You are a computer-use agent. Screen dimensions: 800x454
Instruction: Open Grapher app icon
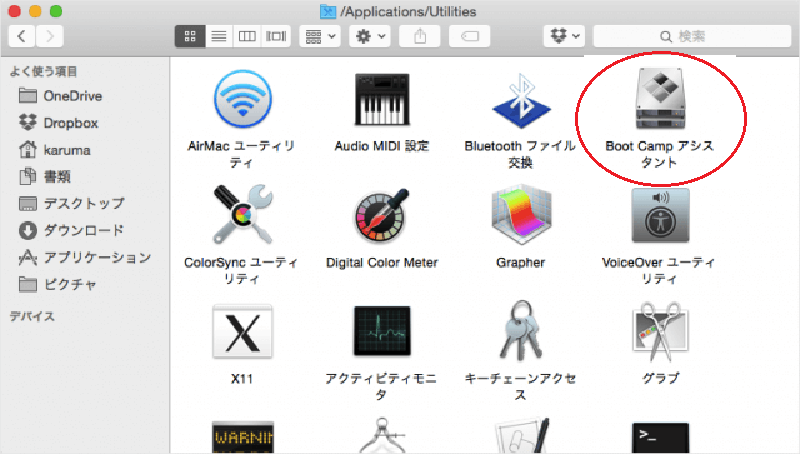coord(521,215)
